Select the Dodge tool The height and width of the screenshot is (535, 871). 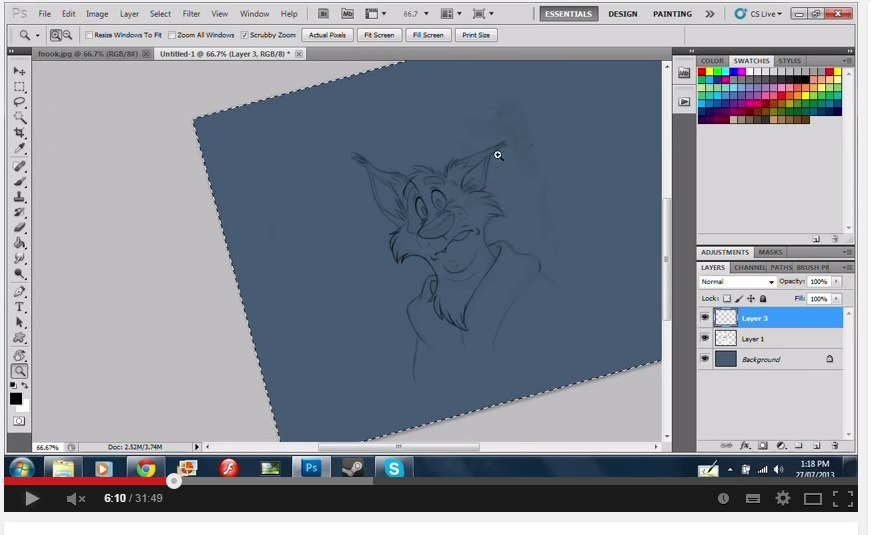(19, 274)
